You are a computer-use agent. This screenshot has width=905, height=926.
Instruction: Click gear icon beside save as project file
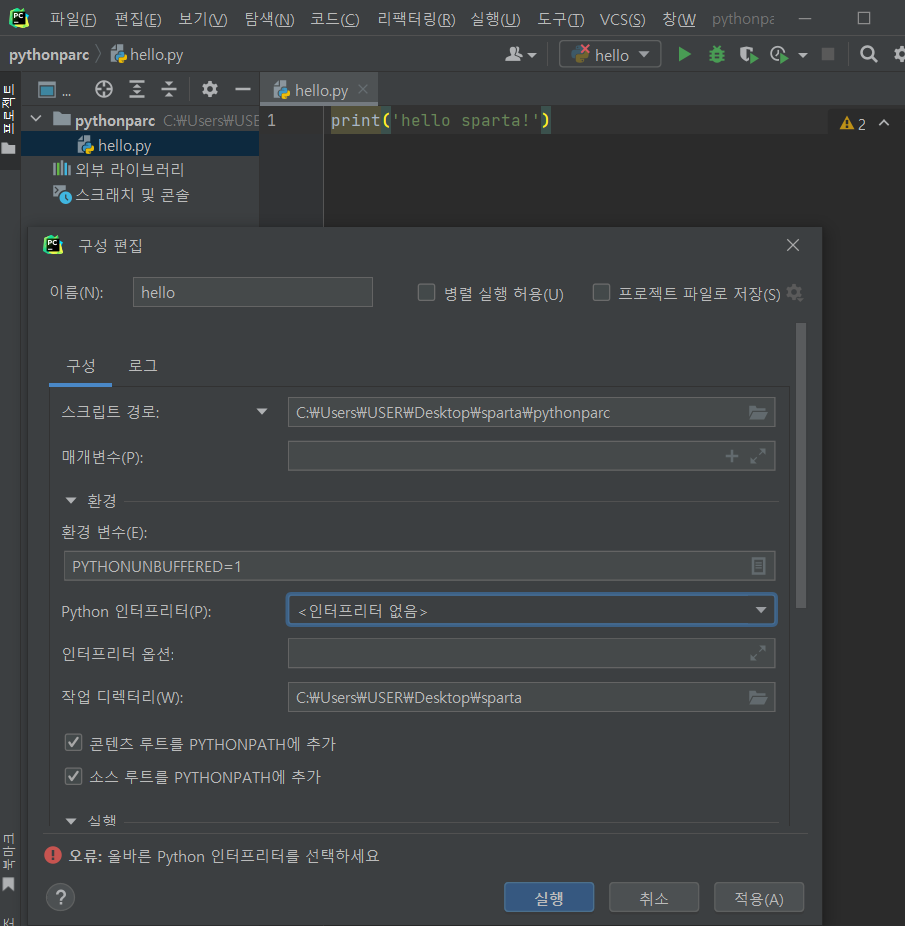pos(795,293)
